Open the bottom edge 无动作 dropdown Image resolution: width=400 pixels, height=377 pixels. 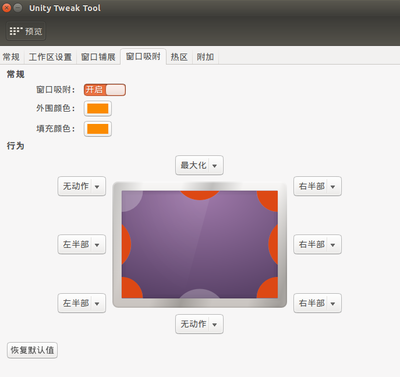pyautogui.click(x=199, y=324)
